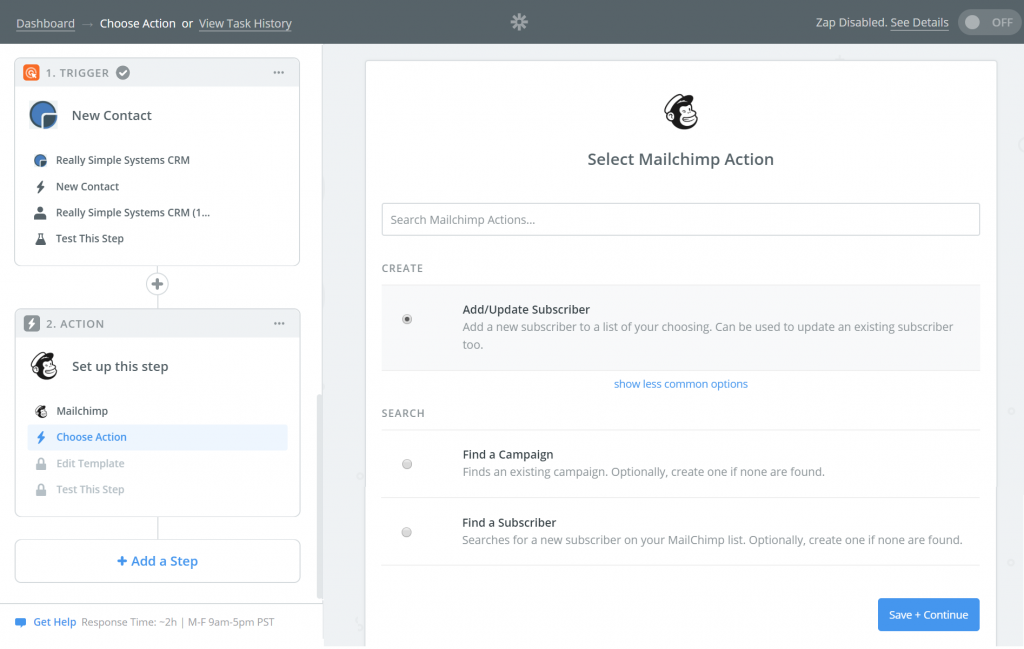This screenshot has height=649, width=1024.
Task: Select the Add/Update Subscriber radio button
Action: coord(407,319)
